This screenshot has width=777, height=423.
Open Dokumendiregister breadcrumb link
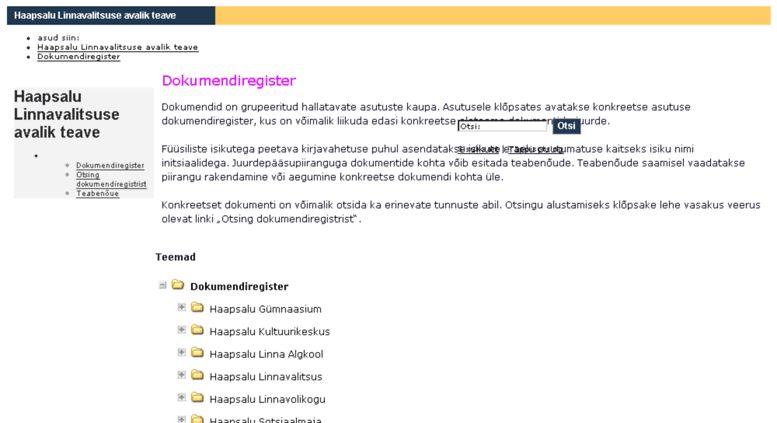pos(79,56)
